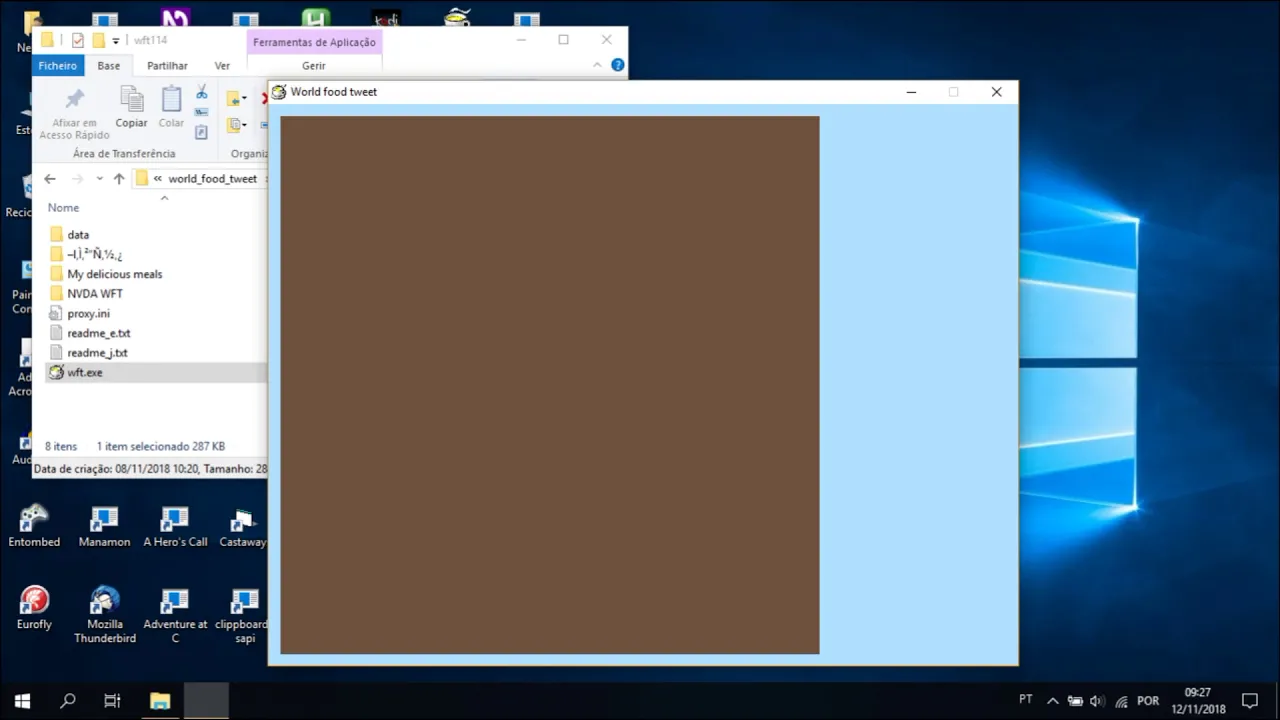Viewport: 1280px width, 720px height.
Task: Click the running app button on taskbar
Action: pos(205,701)
